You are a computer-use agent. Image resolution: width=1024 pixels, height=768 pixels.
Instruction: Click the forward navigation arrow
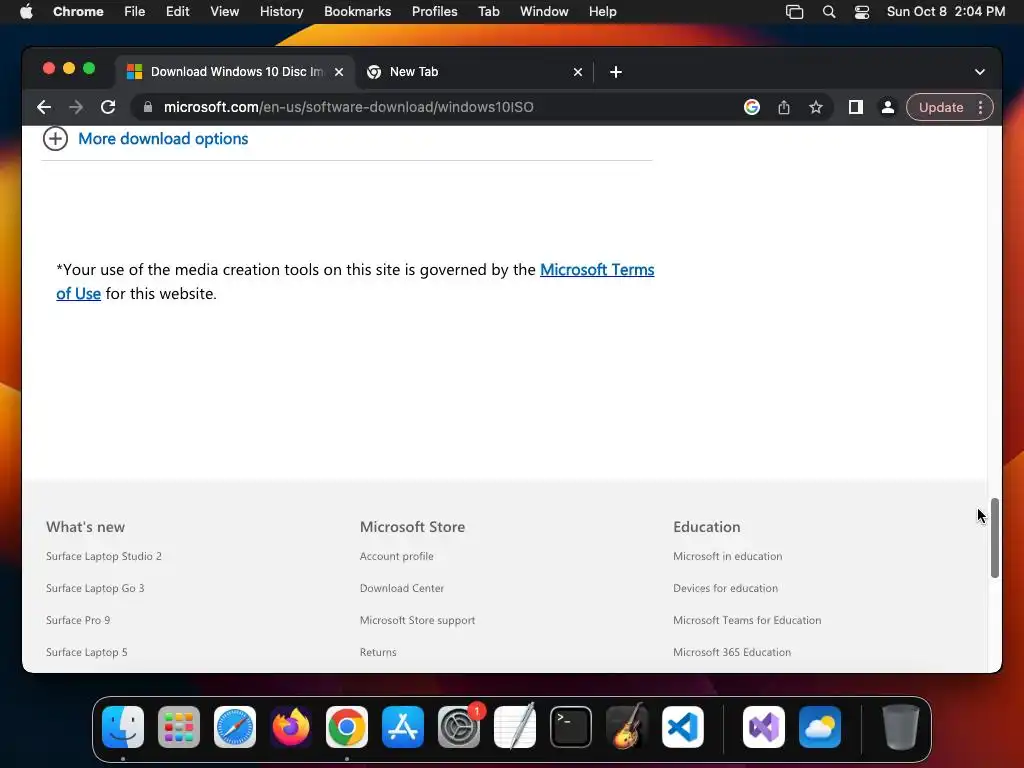pyautogui.click(x=76, y=107)
